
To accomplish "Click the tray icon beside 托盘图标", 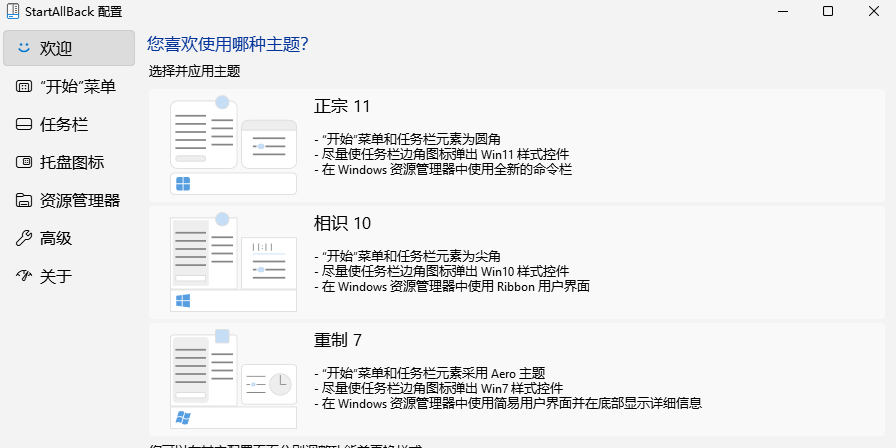I will [x=23, y=162].
